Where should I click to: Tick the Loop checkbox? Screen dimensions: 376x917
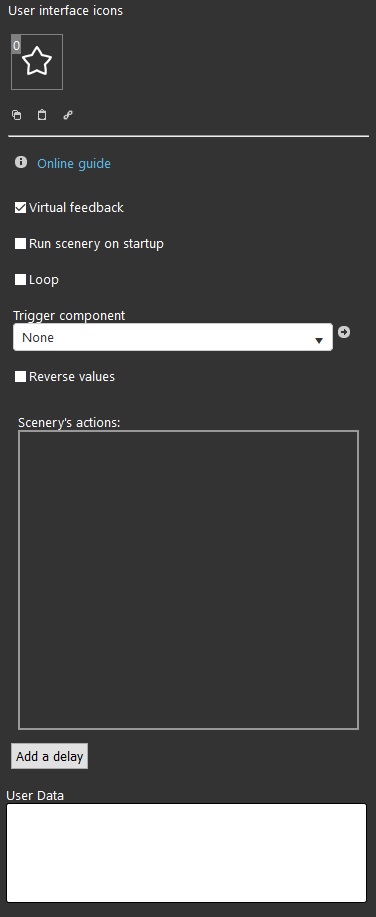[x=20, y=280]
